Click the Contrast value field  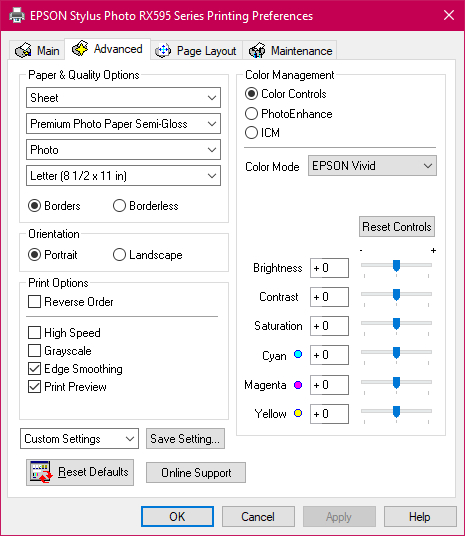329,297
